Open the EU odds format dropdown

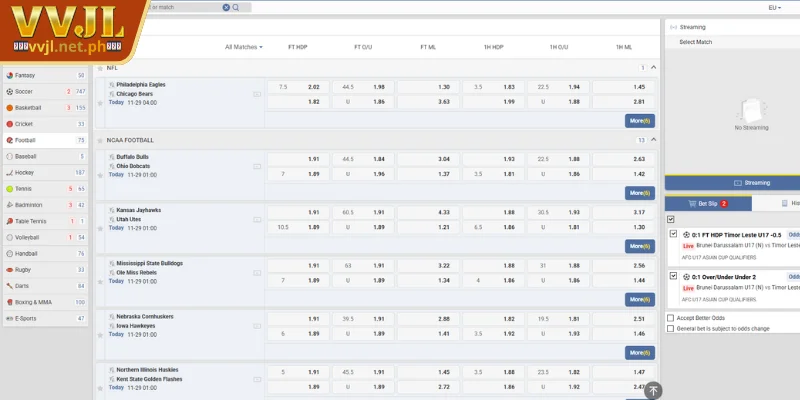tap(774, 8)
